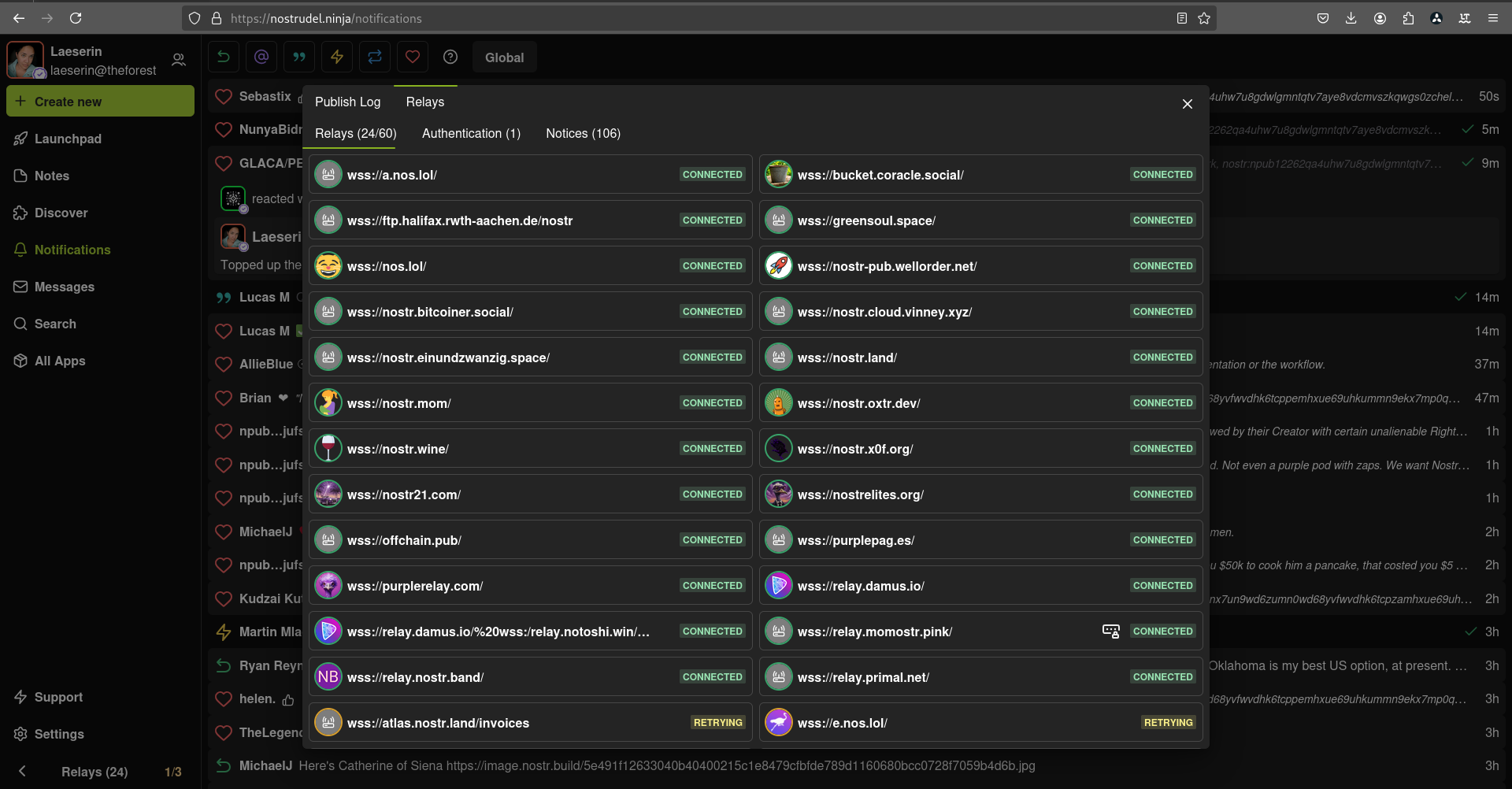Open browser hamburger menu

pyautogui.click(x=1492, y=18)
